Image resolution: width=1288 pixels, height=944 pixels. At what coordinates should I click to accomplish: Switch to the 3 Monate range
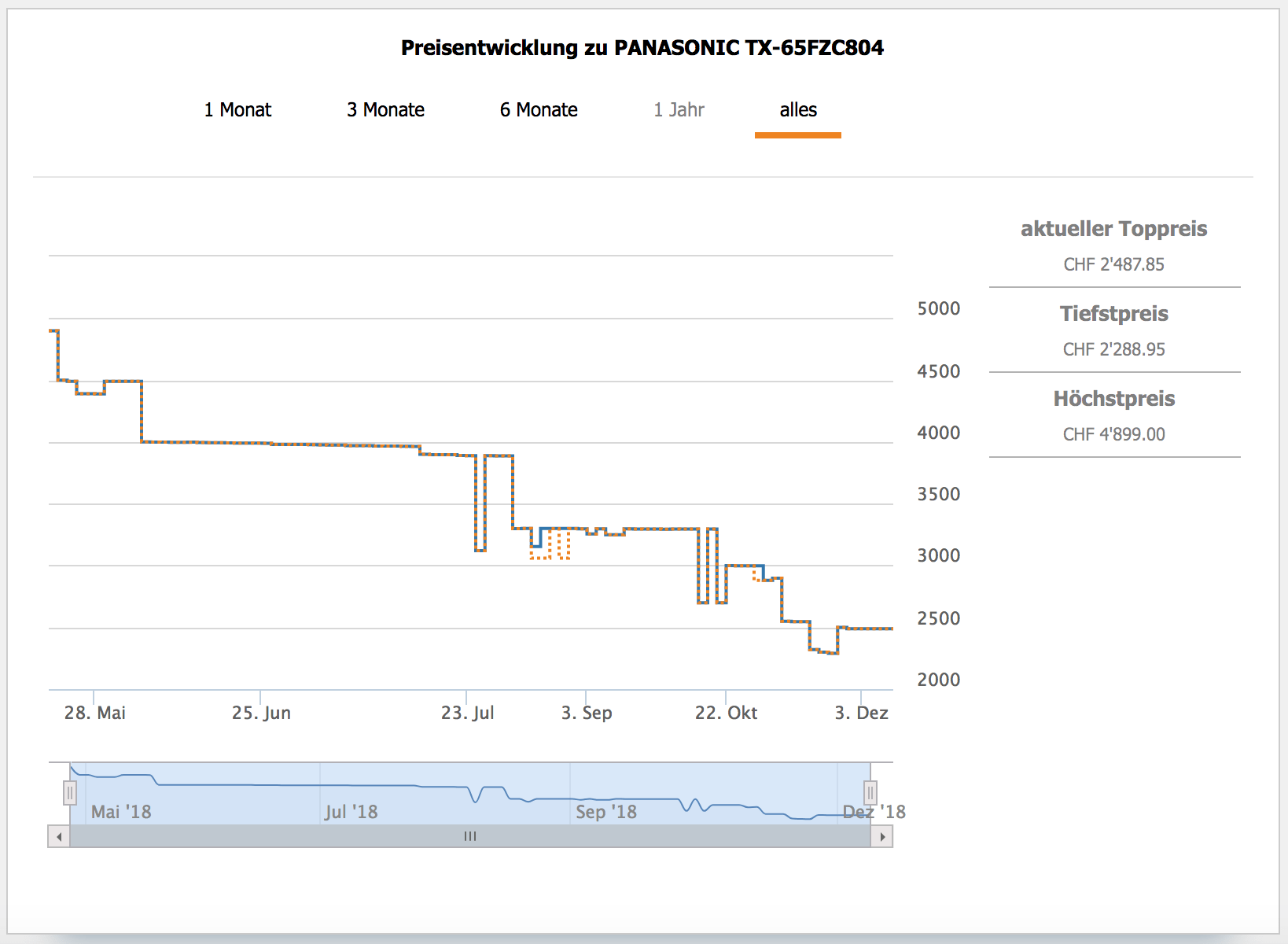tap(385, 110)
